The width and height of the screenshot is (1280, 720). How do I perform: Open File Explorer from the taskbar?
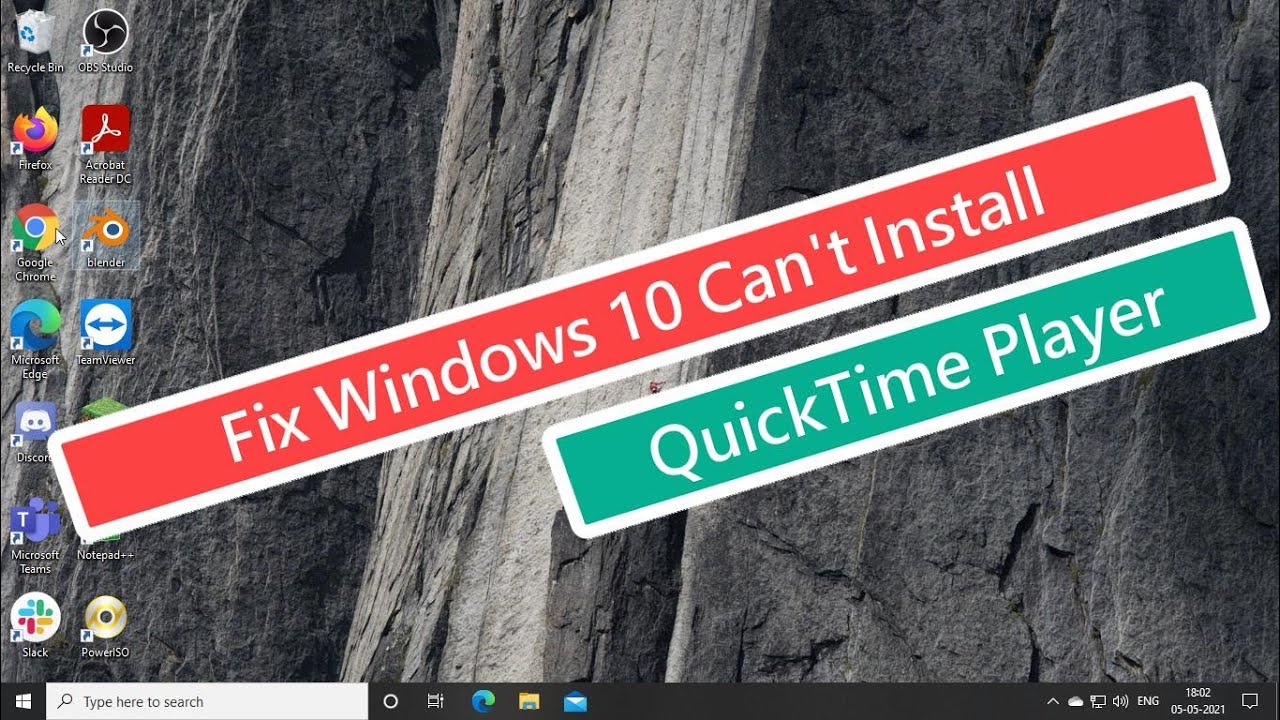(529, 701)
